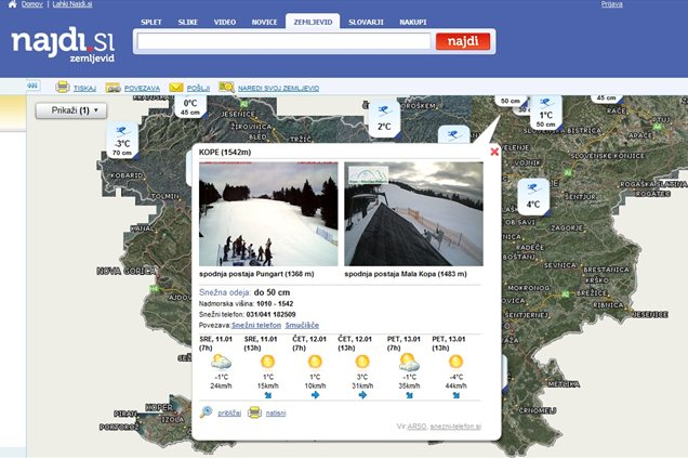Click the map marker showing 0°C 45 cm
Viewport: 688px width, 458px height.
pos(190,107)
